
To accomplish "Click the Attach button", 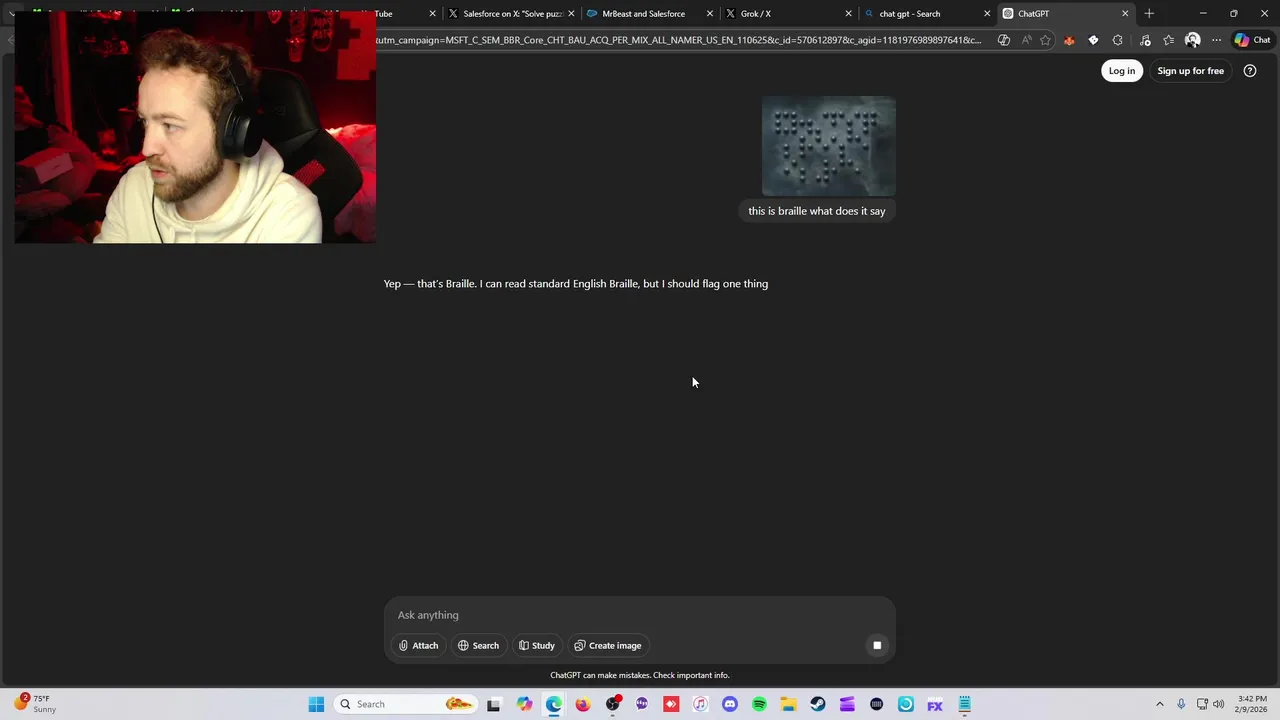I will pyautogui.click(x=418, y=645).
